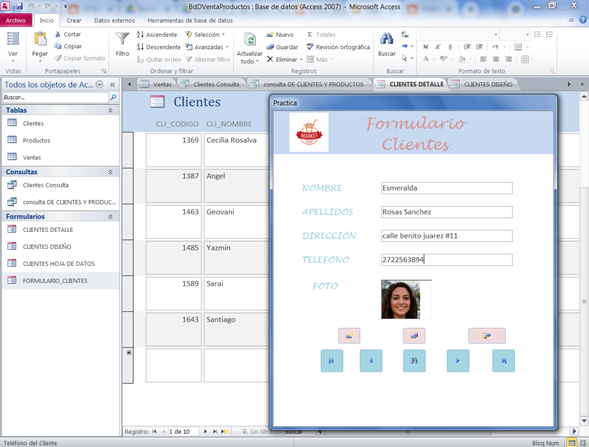Click the Actualizar todo refresh icon

250,39
